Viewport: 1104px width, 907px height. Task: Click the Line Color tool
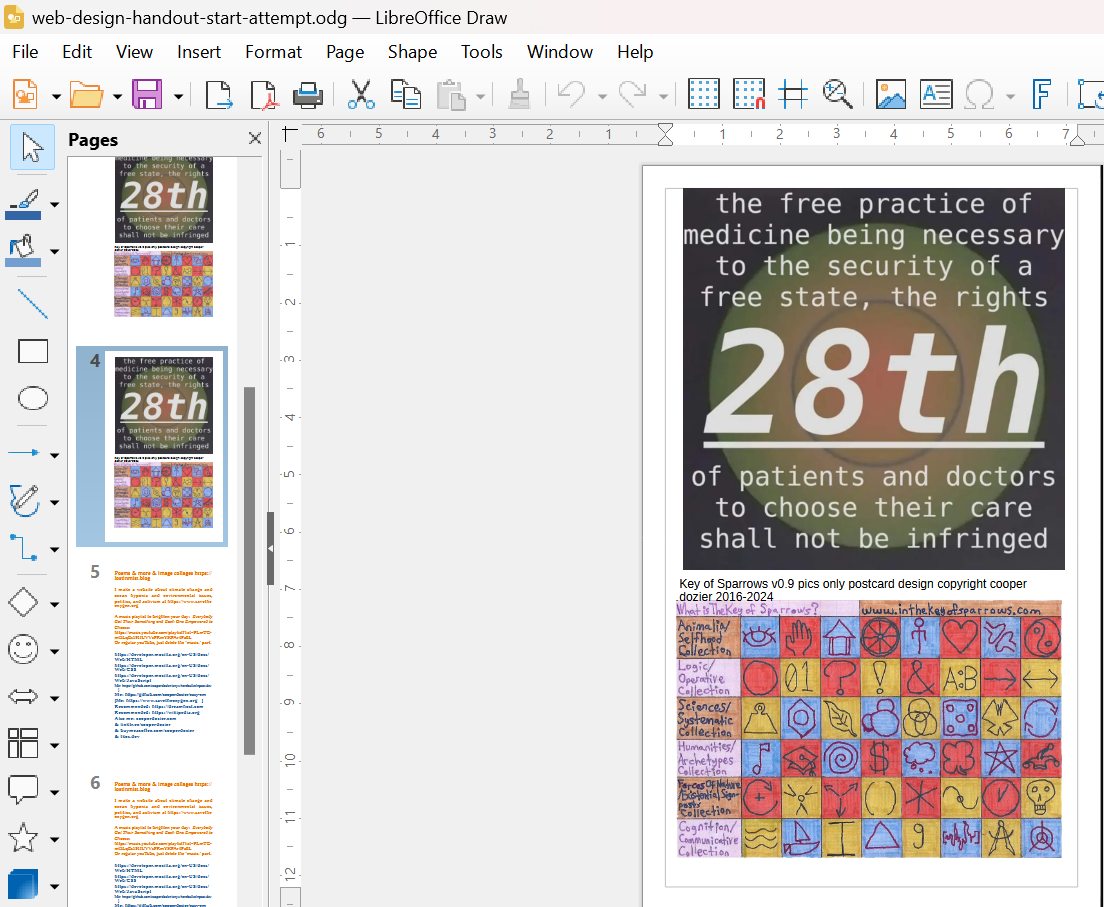click(x=23, y=204)
